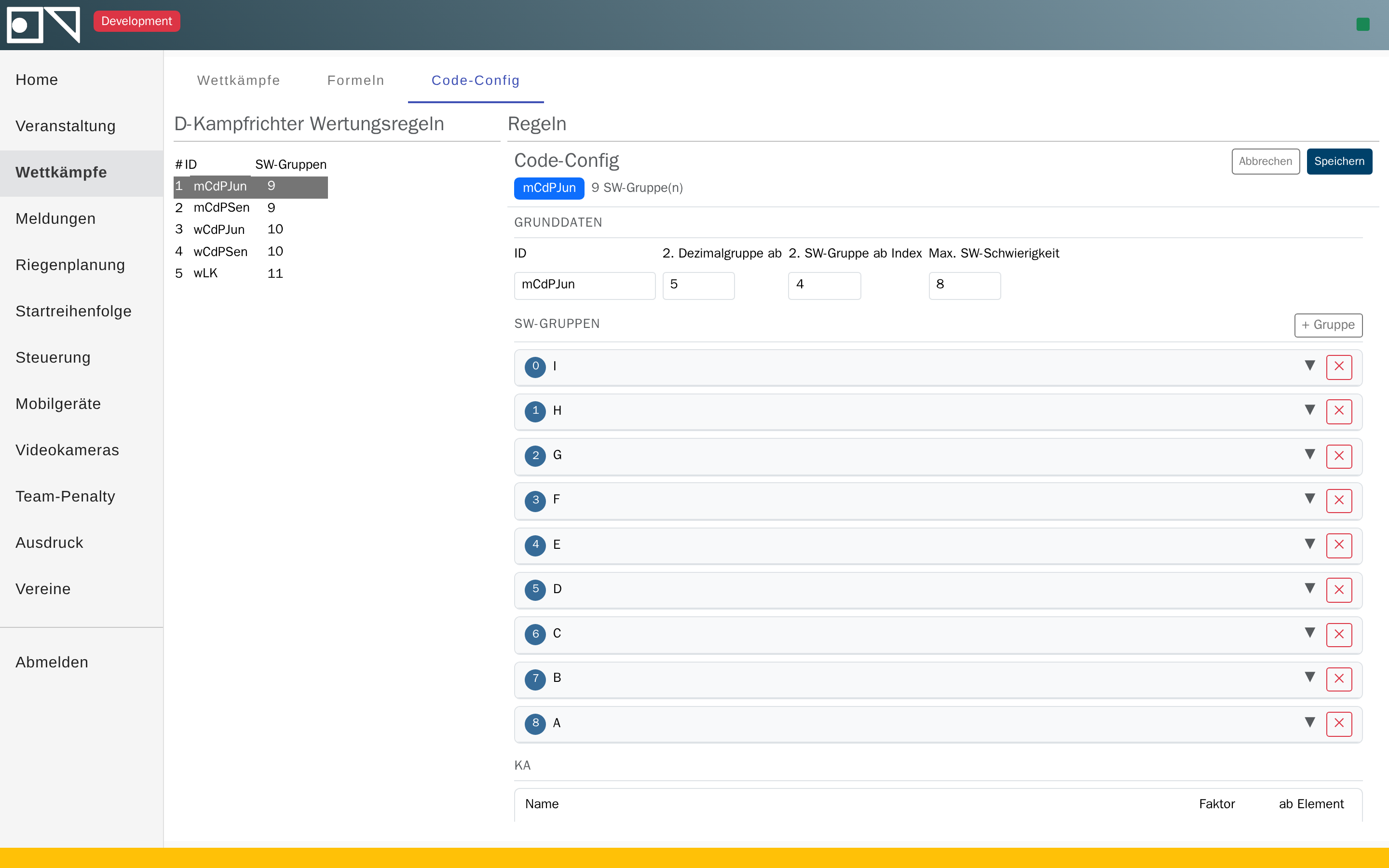Open Steuerung in the sidebar

coord(82,358)
